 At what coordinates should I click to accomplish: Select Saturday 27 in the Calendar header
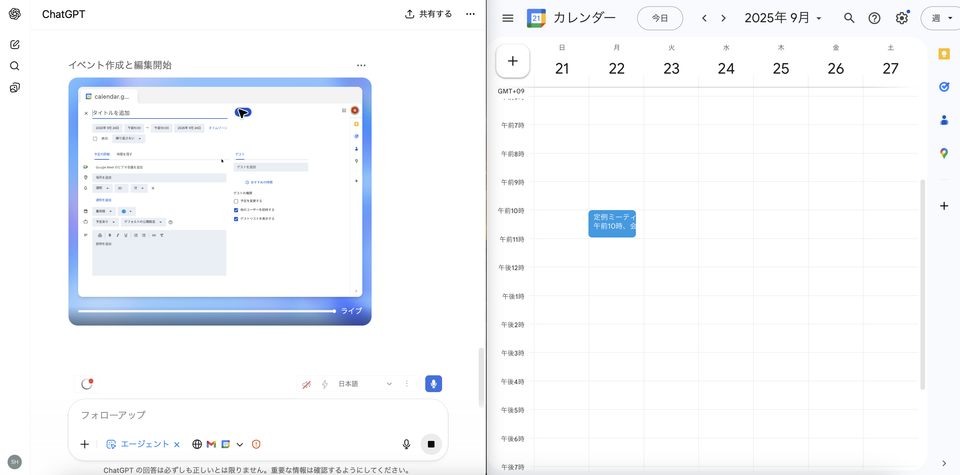[x=890, y=69]
